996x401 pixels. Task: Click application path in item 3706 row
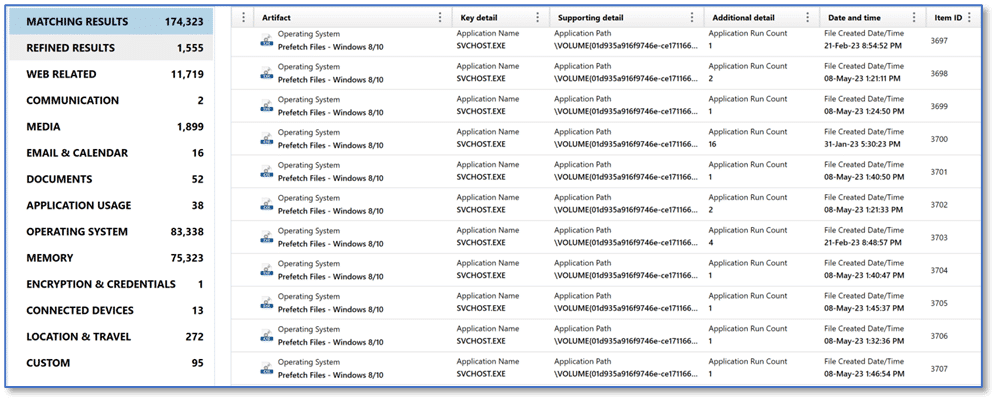point(626,341)
